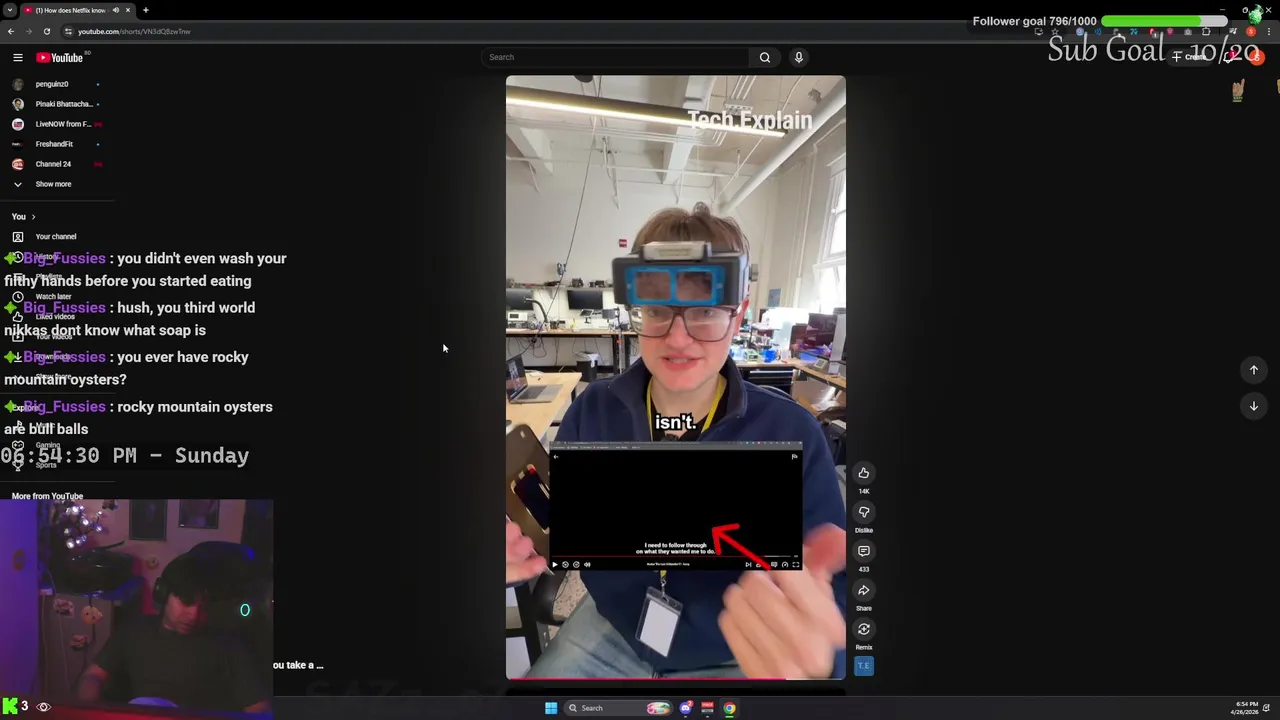The width and height of the screenshot is (1280, 720).
Task: Click the Windows taskbar Search box
Action: coord(618,708)
